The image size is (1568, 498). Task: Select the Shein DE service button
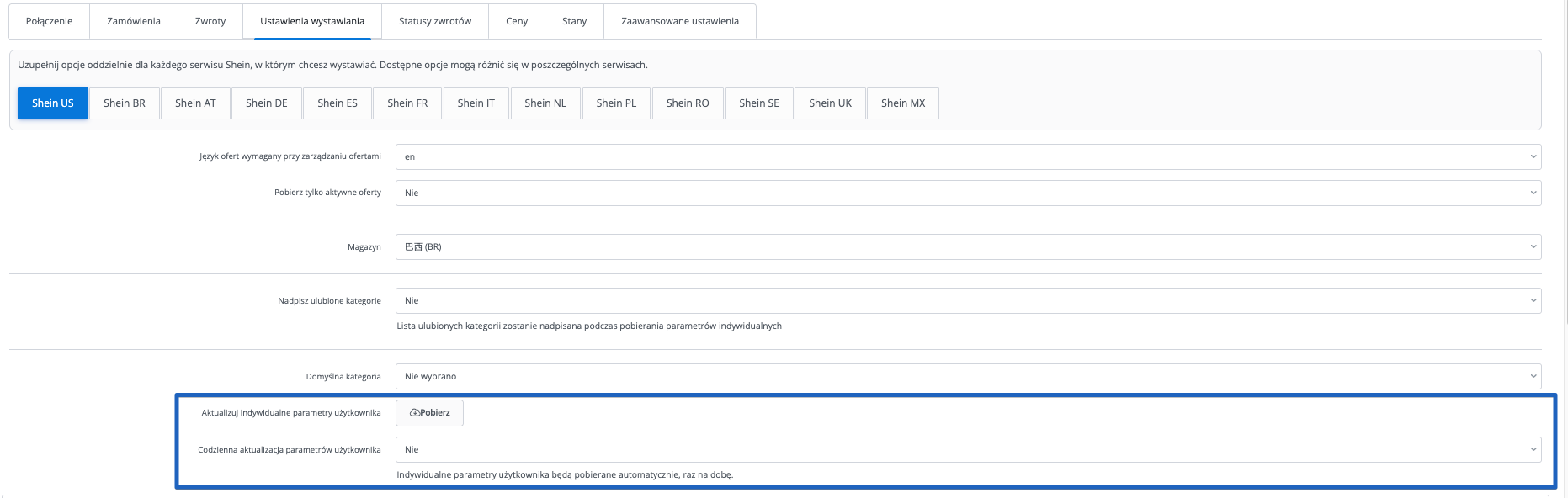click(x=266, y=103)
